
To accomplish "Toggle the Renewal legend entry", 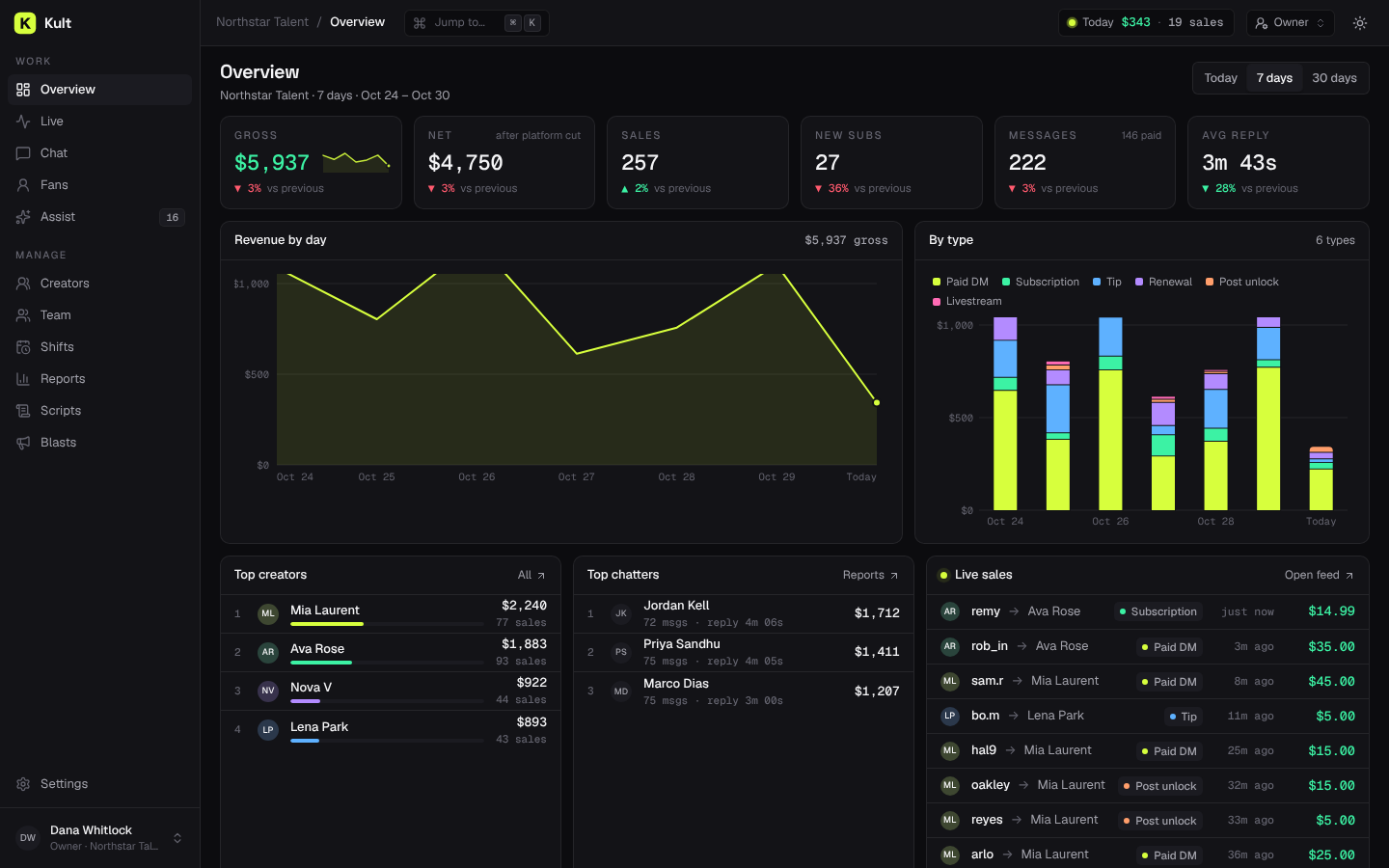I will click(x=1164, y=282).
